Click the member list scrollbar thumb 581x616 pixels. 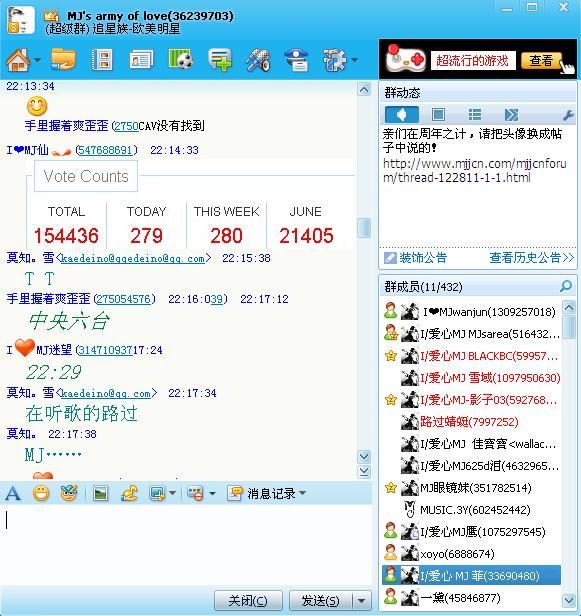[569, 327]
